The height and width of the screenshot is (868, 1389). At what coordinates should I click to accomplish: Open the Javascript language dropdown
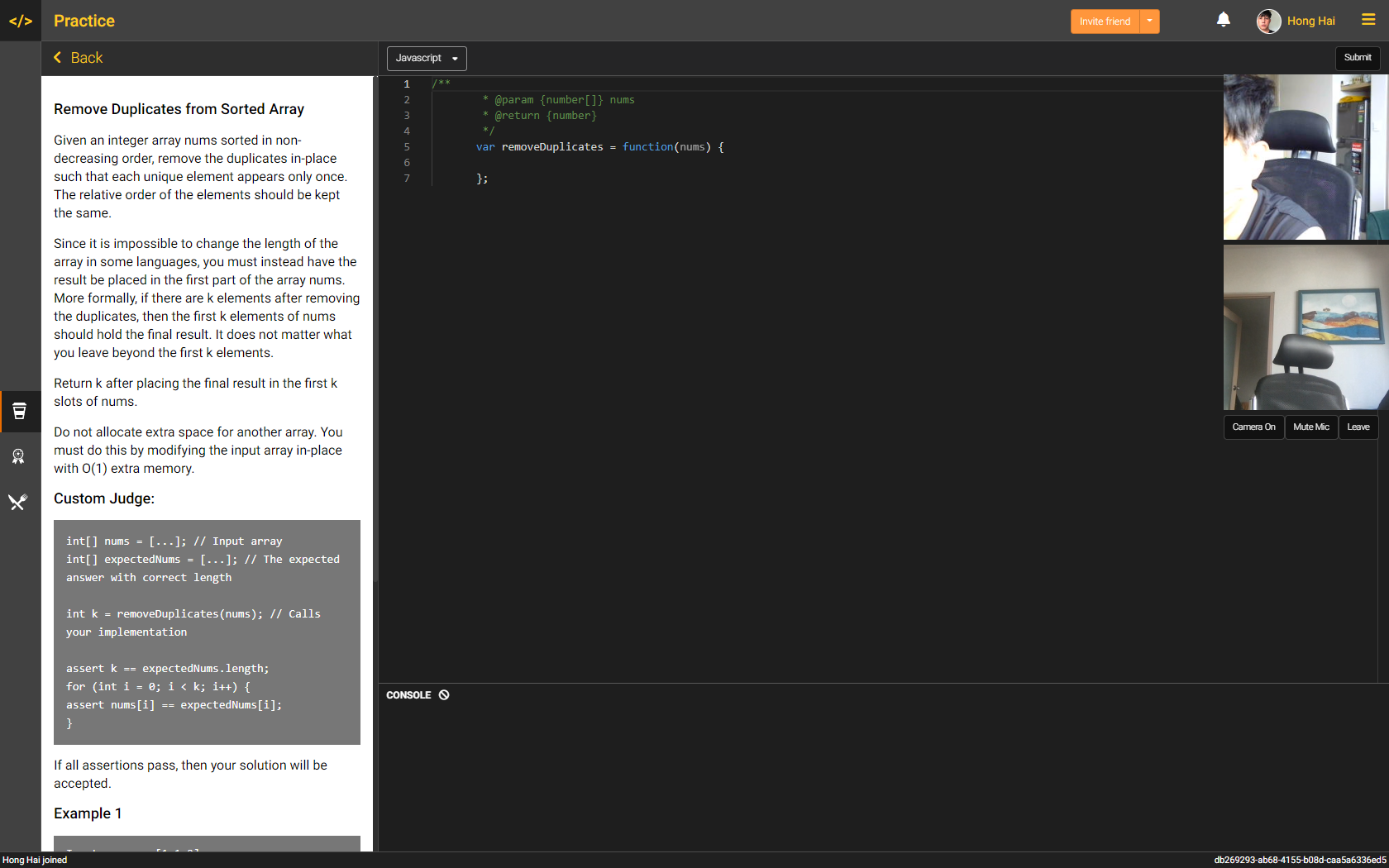pos(426,58)
